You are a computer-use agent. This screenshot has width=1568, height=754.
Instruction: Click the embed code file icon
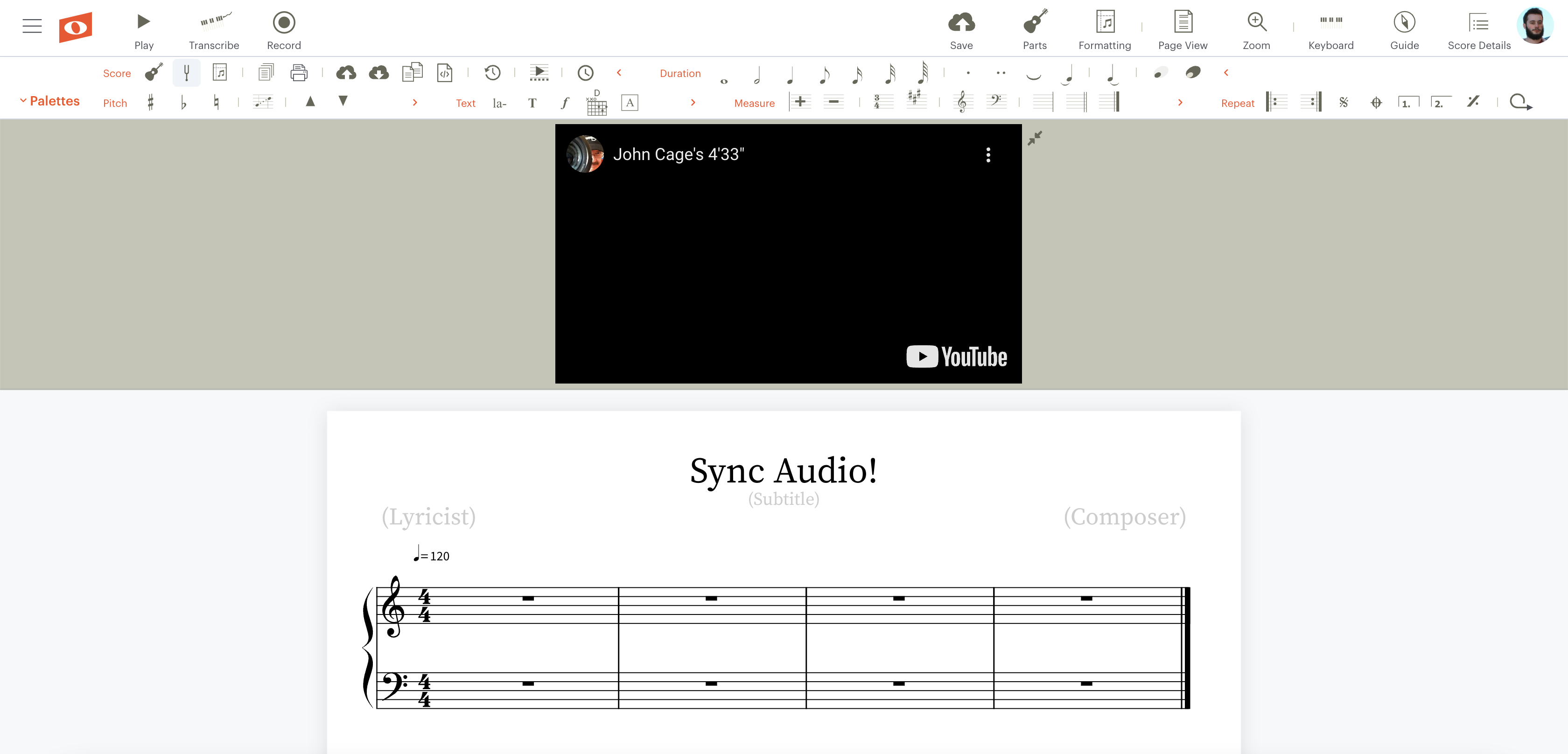click(x=445, y=73)
